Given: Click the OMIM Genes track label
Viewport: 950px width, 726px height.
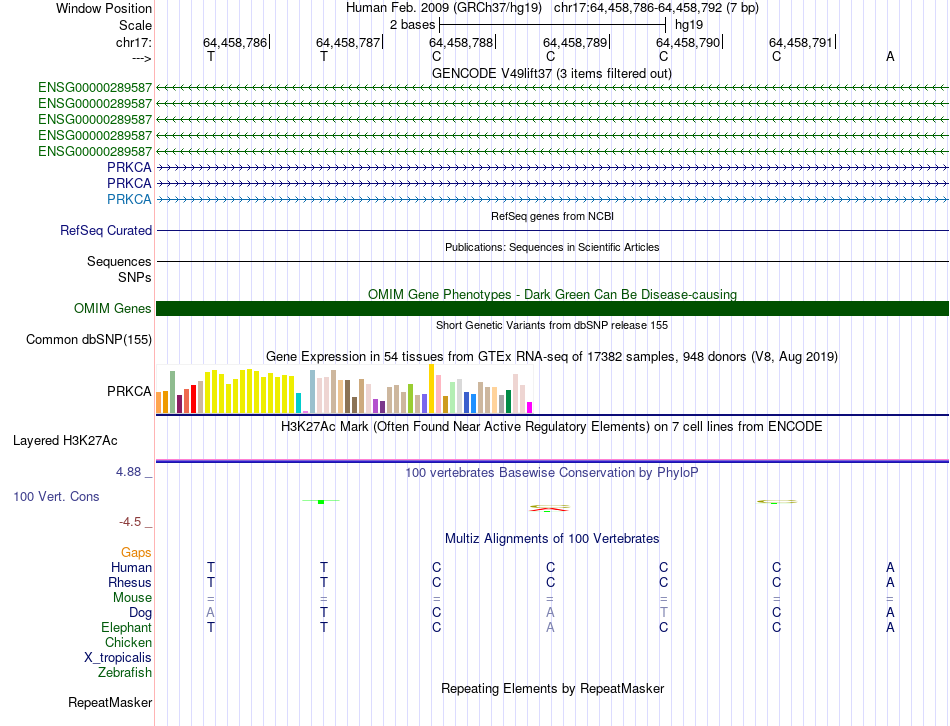Looking at the screenshot, I should click(x=112, y=308).
